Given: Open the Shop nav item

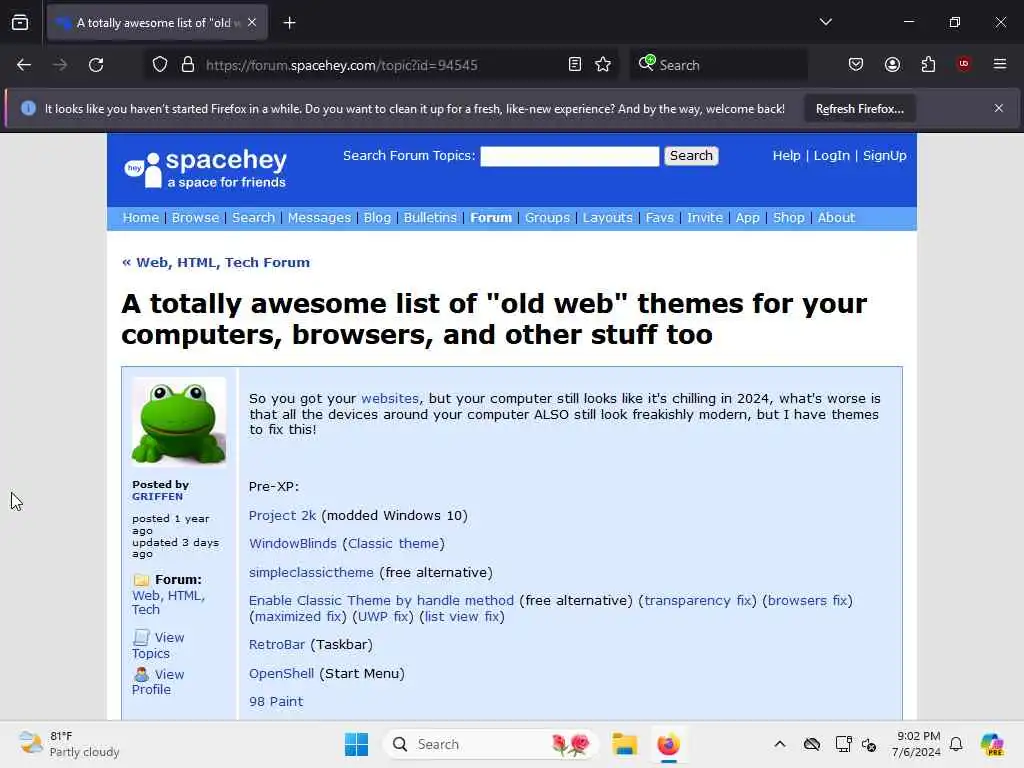Looking at the screenshot, I should tap(788, 217).
